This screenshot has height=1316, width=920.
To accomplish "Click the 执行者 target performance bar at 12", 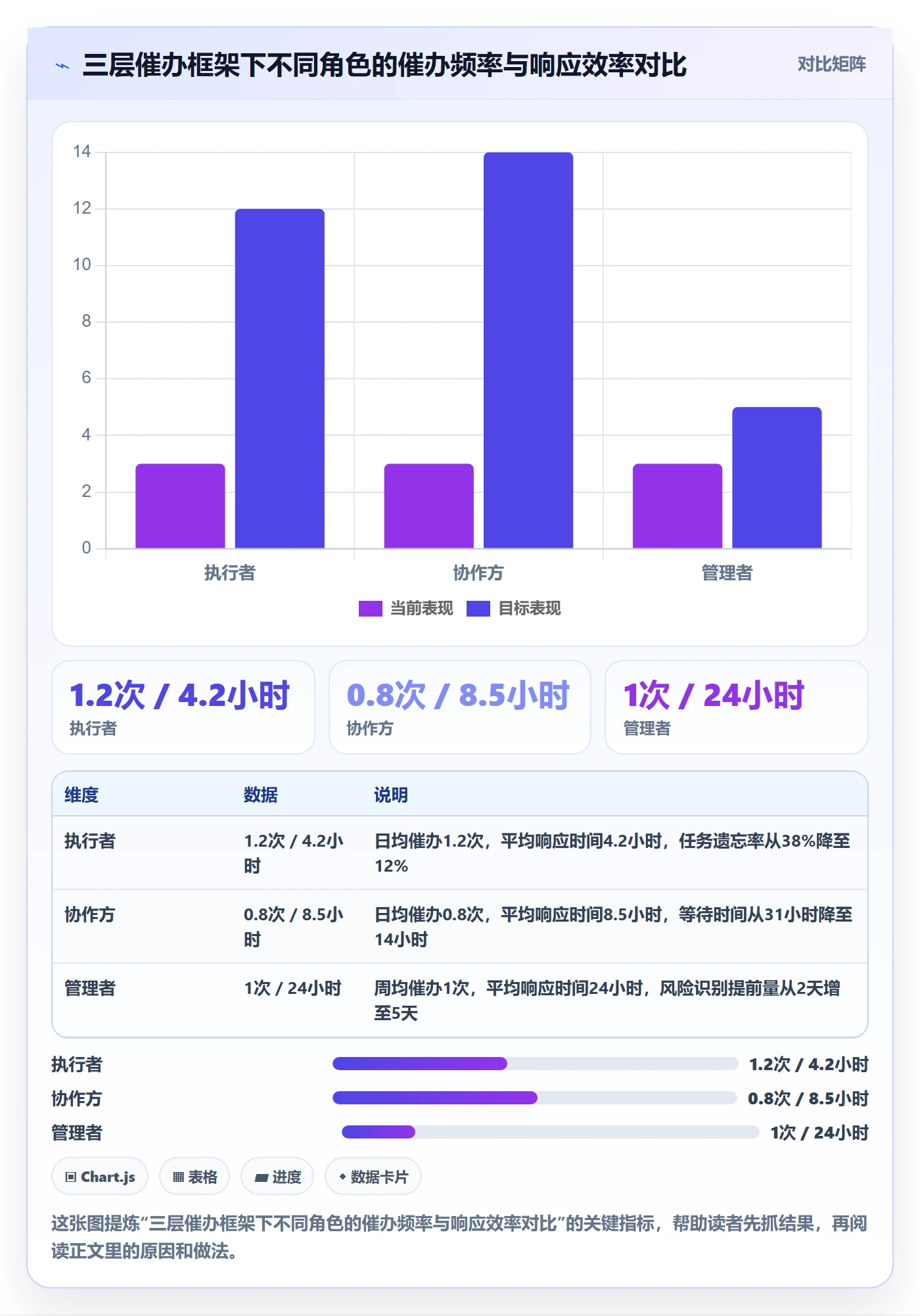I will point(280,379).
